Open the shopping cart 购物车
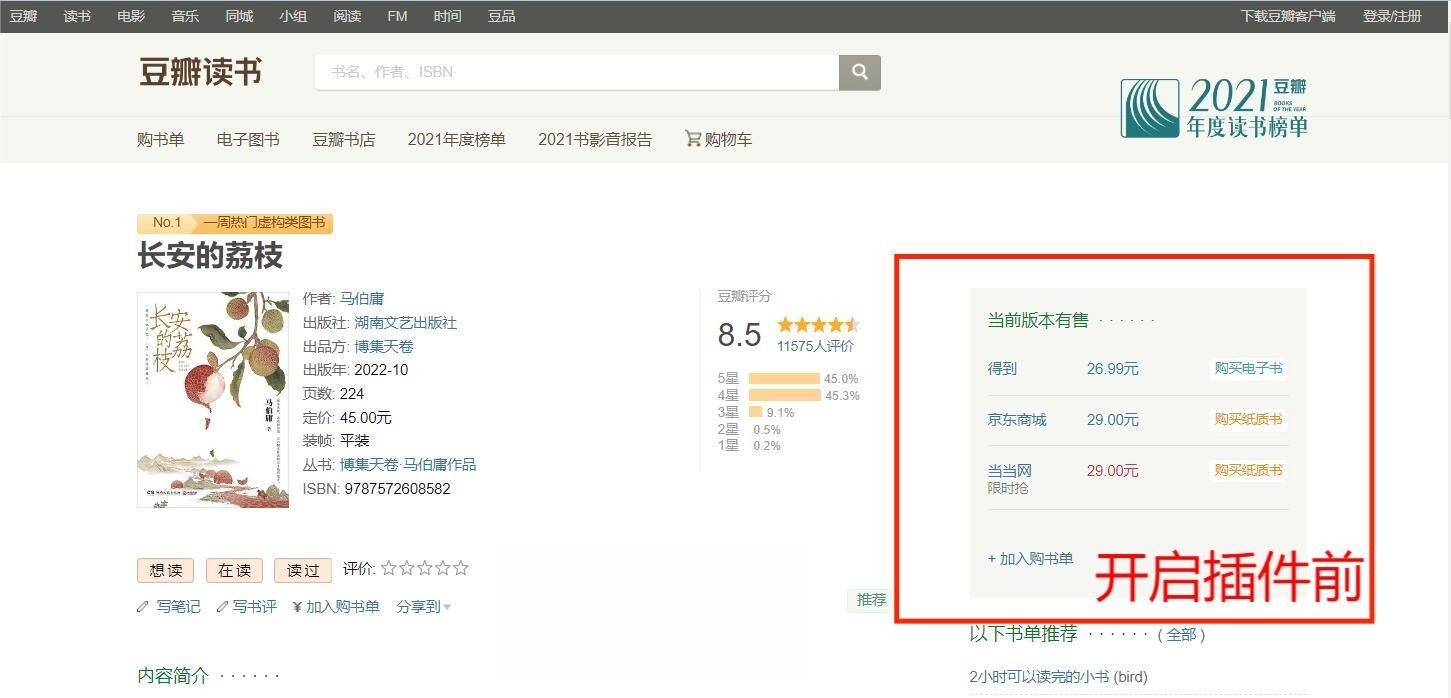Viewport: 1451px width, 698px height. (x=718, y=139)
